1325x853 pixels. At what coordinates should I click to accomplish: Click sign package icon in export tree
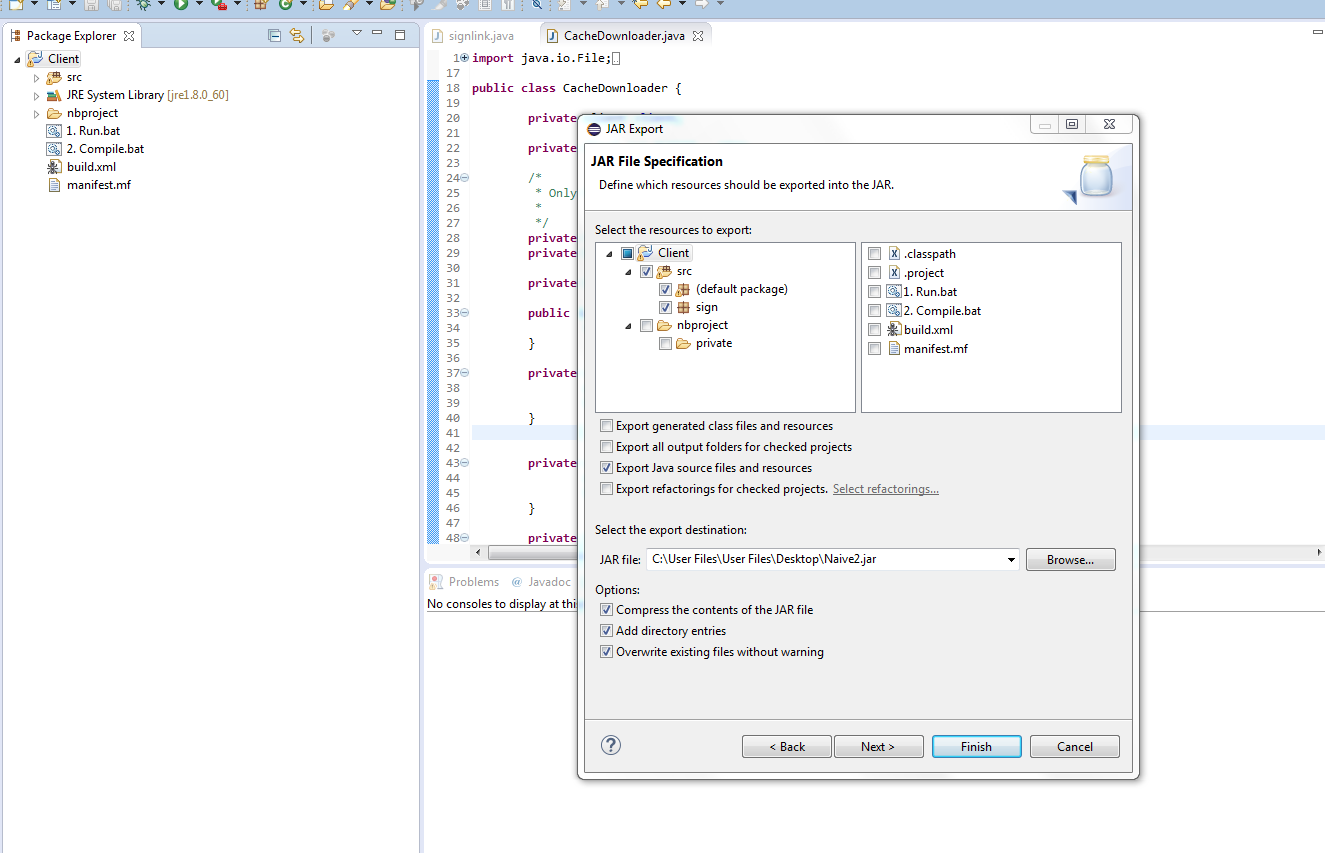[684, 307]
